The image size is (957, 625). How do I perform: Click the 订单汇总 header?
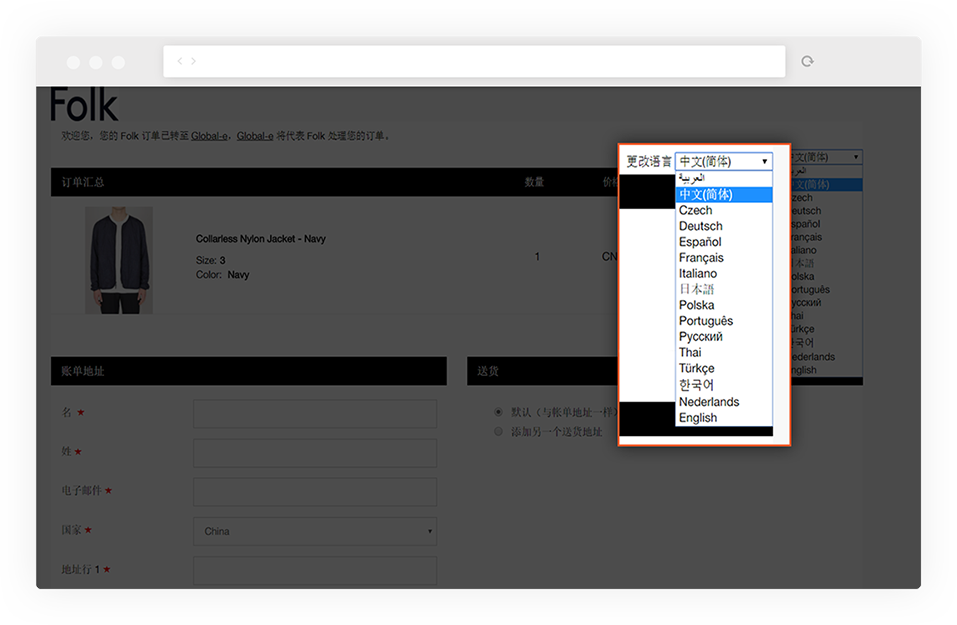[83, 182]
